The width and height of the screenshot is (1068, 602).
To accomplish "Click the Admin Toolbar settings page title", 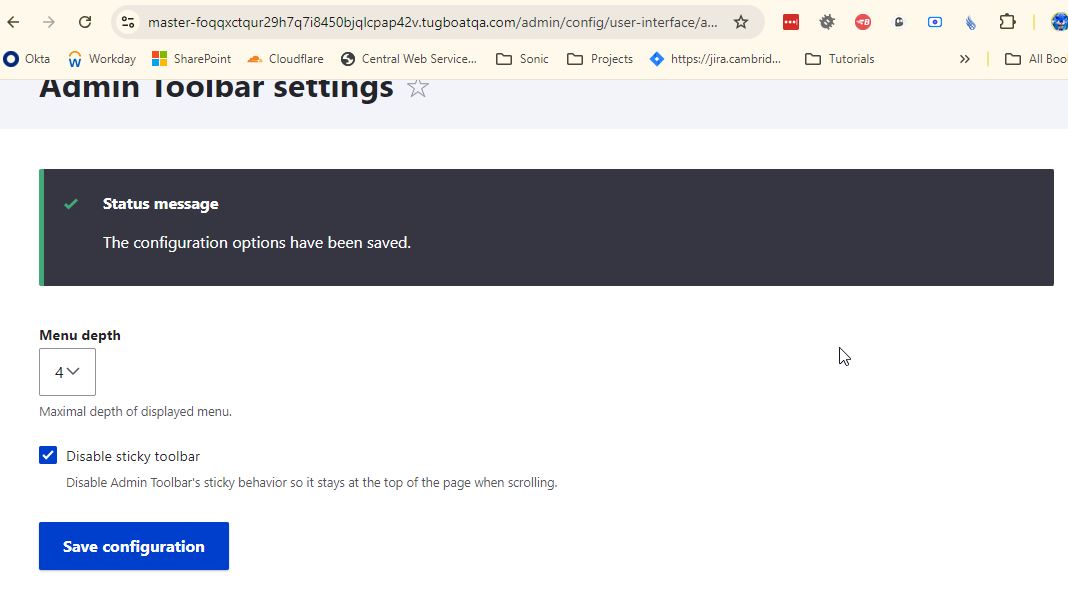I will (x=217, y=89).
